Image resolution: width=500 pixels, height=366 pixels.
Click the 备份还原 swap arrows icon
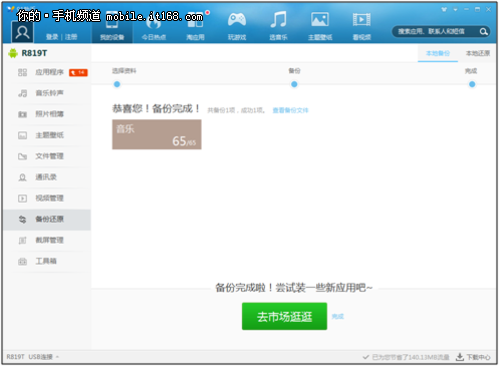[x=22, y=219]
